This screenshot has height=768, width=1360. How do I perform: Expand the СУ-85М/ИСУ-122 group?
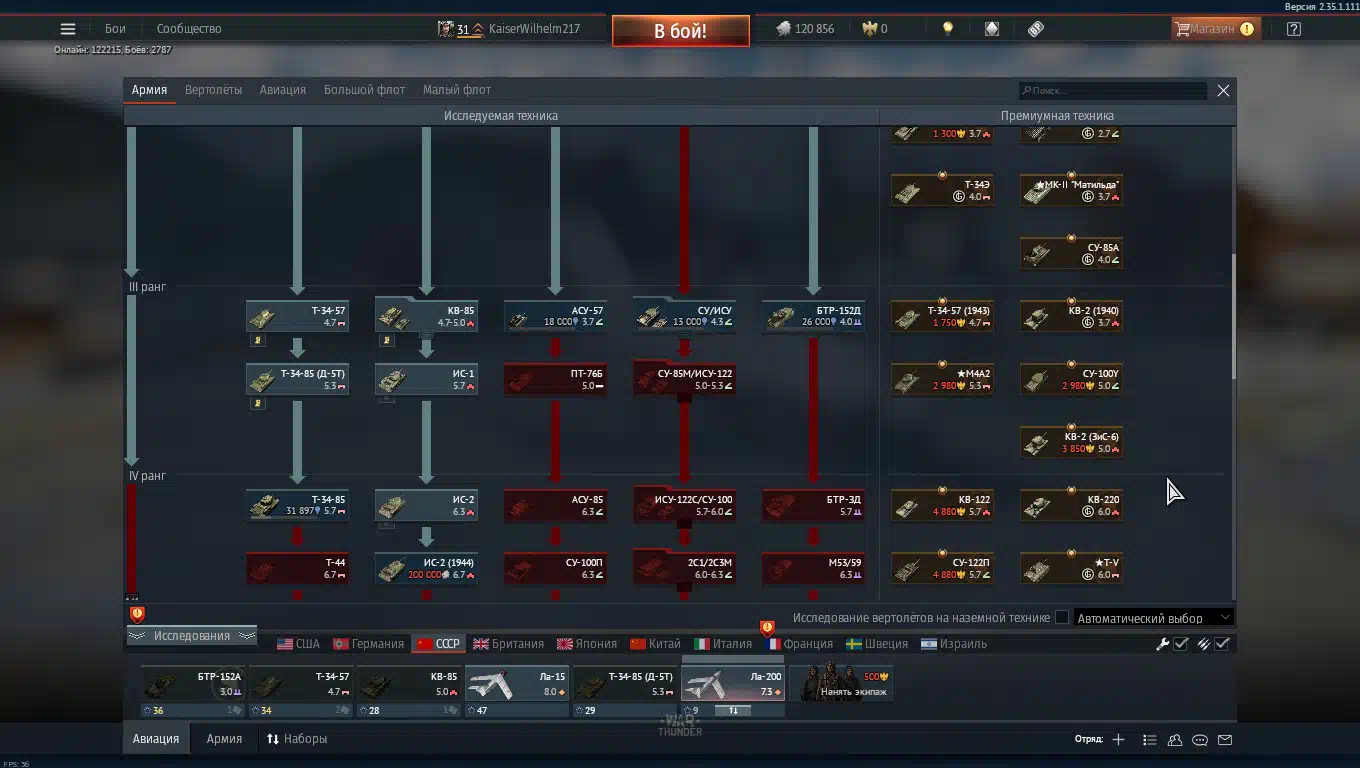click(685, 379)
